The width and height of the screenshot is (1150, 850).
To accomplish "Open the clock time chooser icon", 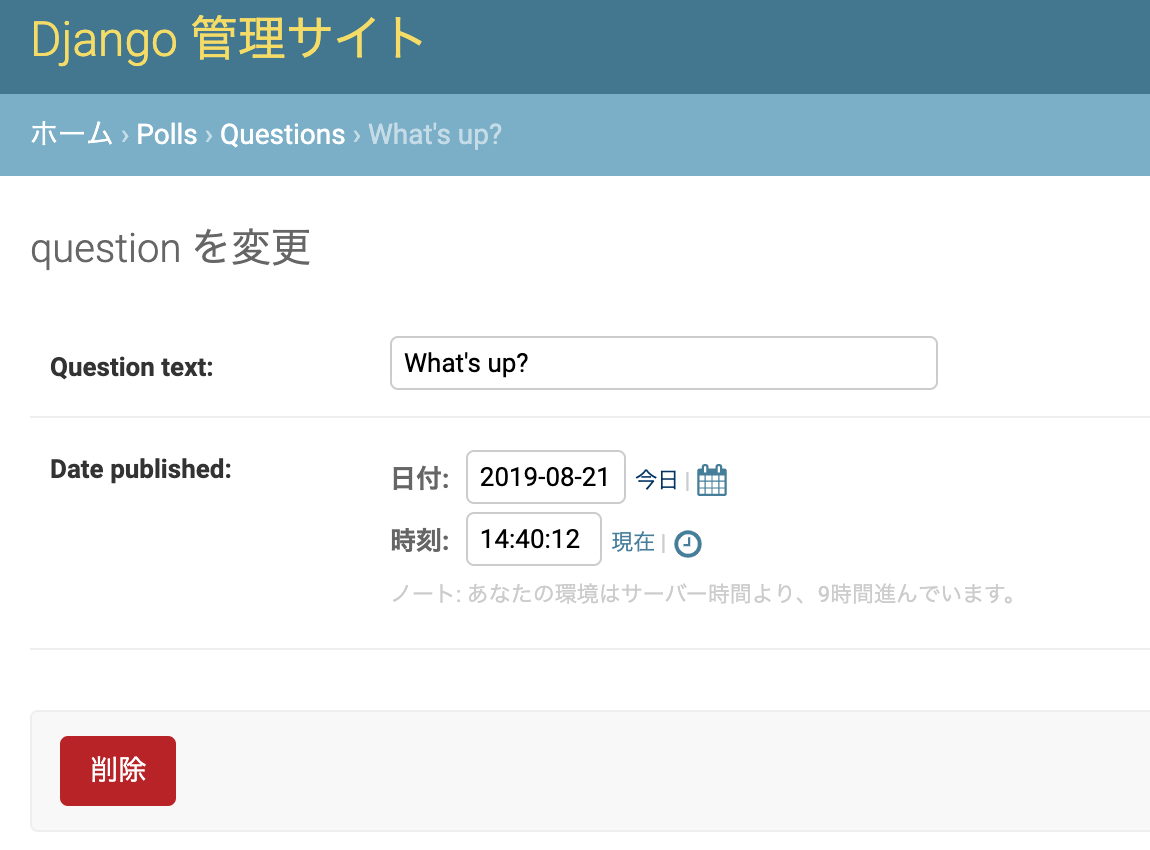I will tap(688, 543).
